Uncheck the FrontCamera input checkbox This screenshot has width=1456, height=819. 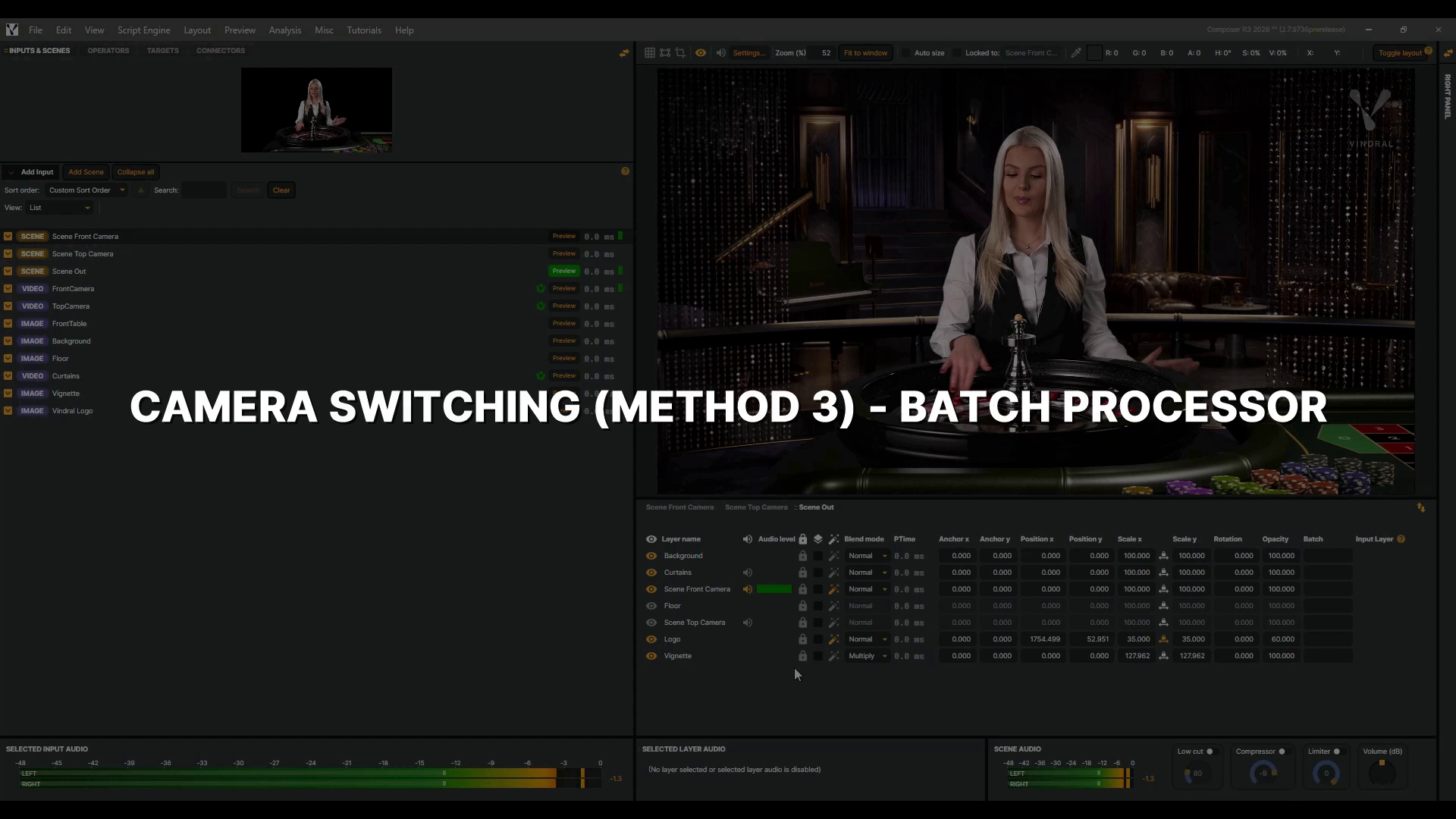(x=8, y=289)
